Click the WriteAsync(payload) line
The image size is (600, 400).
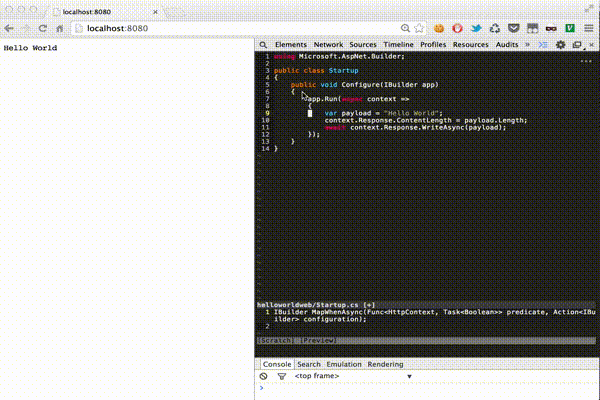415,127
